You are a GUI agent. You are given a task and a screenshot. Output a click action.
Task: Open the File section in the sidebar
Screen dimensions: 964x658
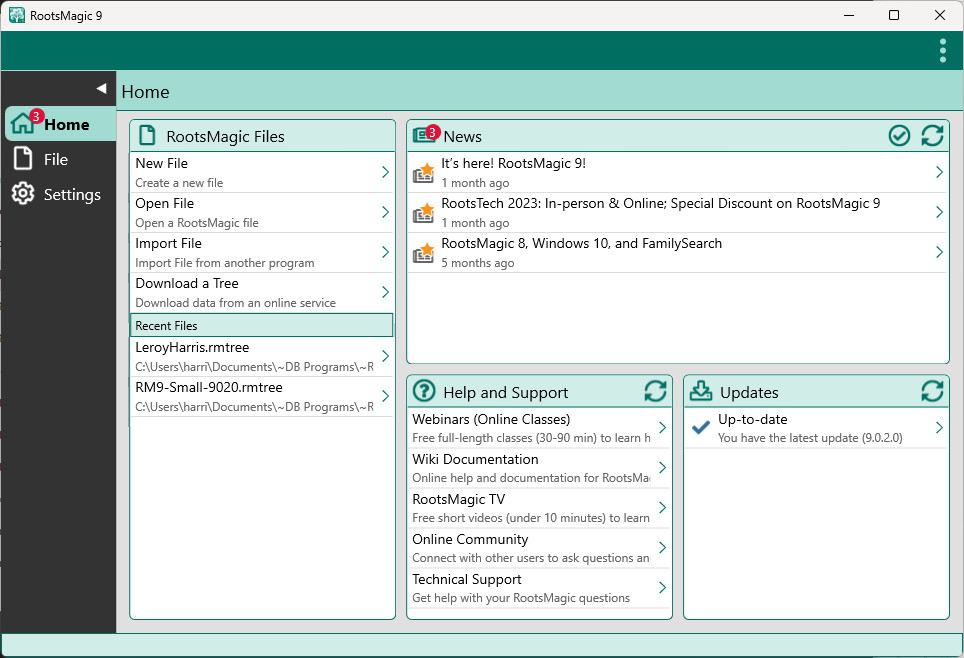[x=55, y=160]
